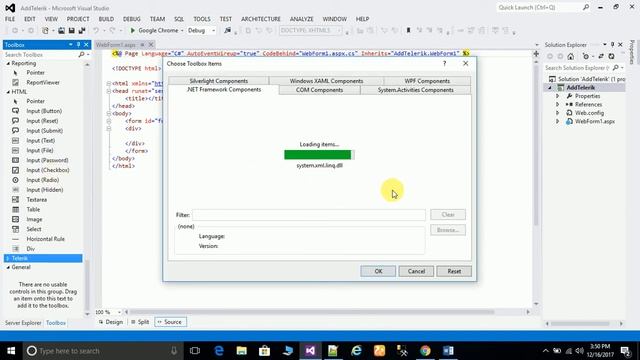Open File Explorer from the taskbar
The width and height of the screenshot is (640, 360).
pos(242,351)
